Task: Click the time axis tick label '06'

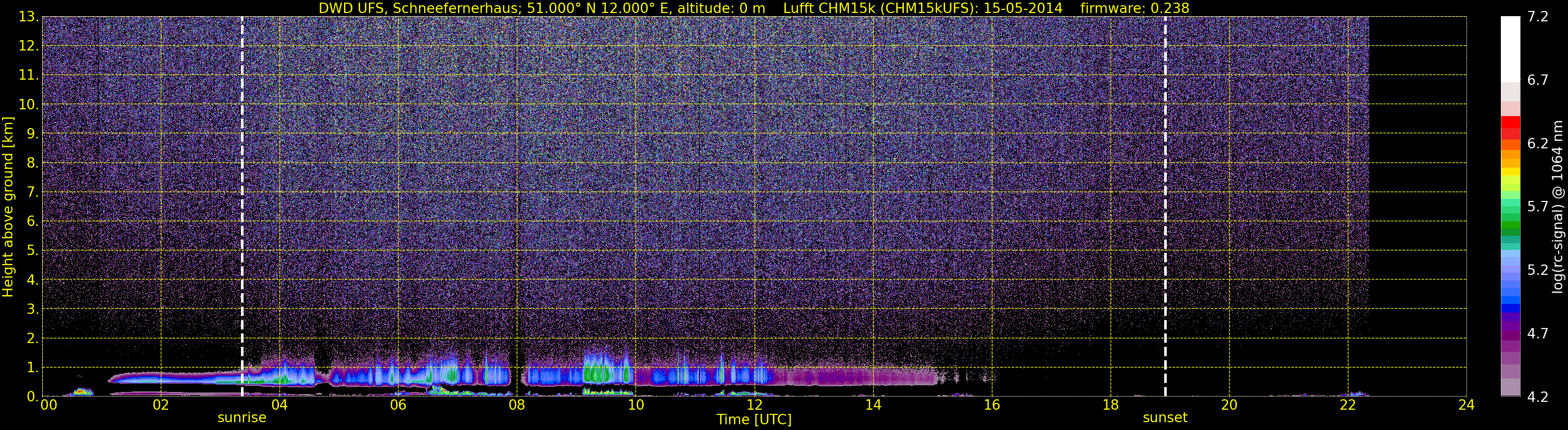Action: [x=398, y=405]
